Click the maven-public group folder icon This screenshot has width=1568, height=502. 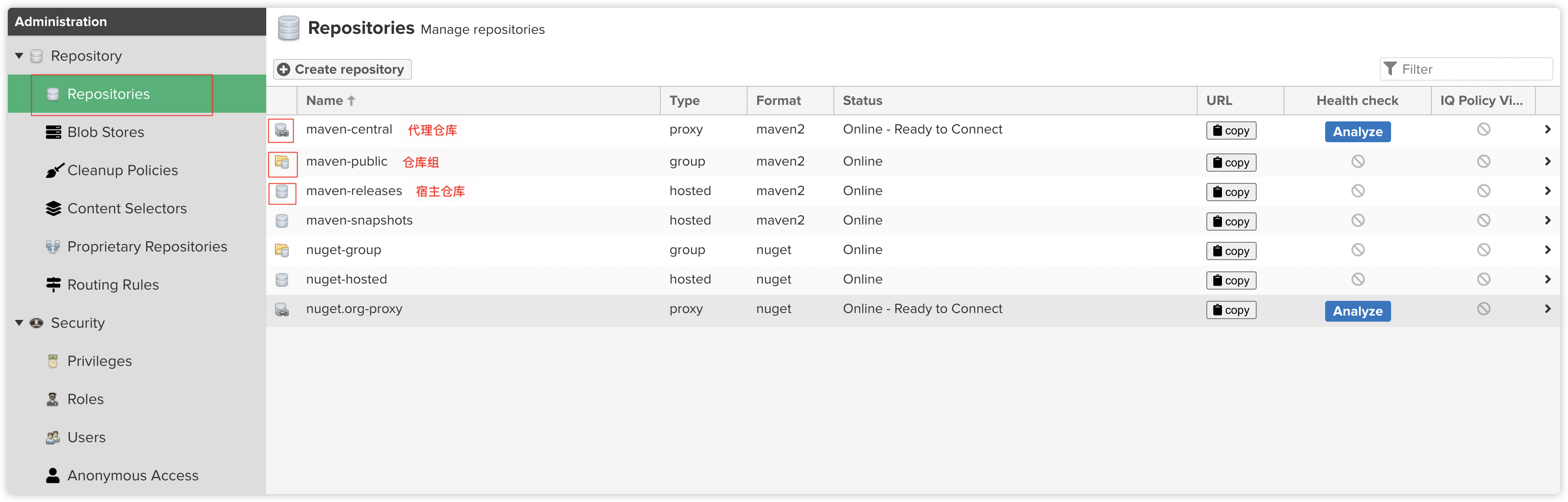(x=282, y=162)
